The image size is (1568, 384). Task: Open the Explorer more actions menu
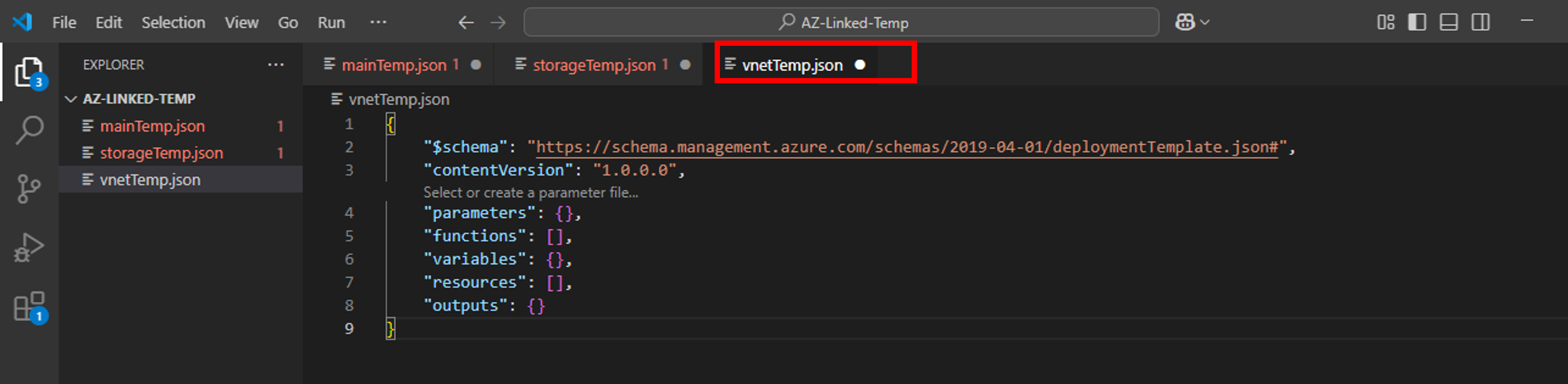point(276,64)
